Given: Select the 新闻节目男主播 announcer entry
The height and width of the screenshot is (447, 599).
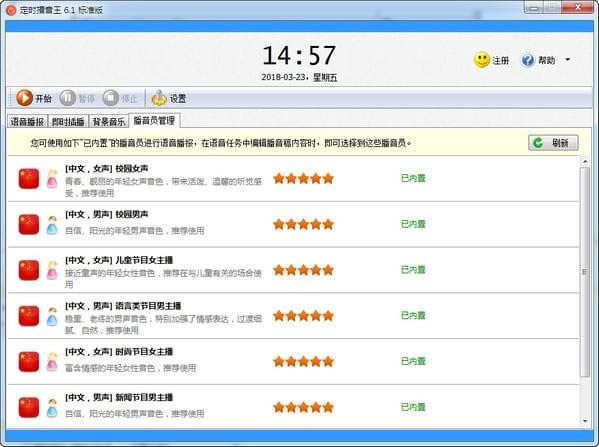Looking at the screenshot, I should pos(293,407).
